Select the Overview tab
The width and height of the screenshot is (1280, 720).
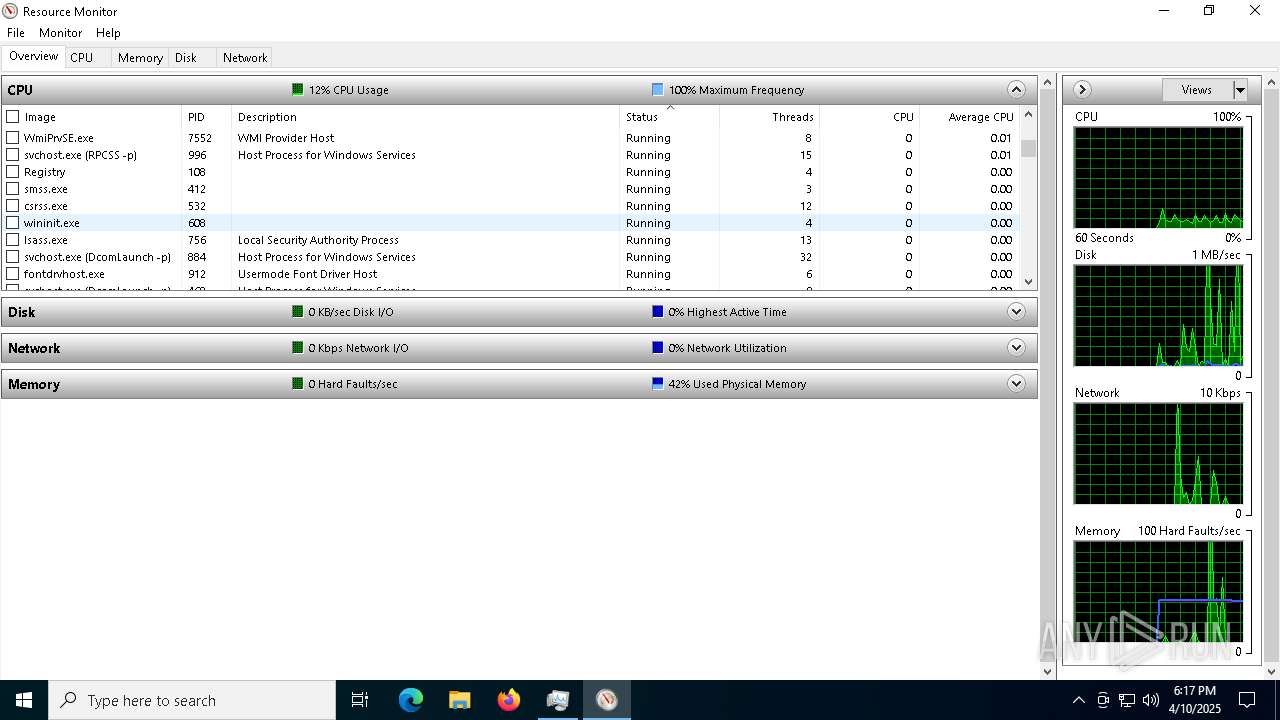pos(33,56)
